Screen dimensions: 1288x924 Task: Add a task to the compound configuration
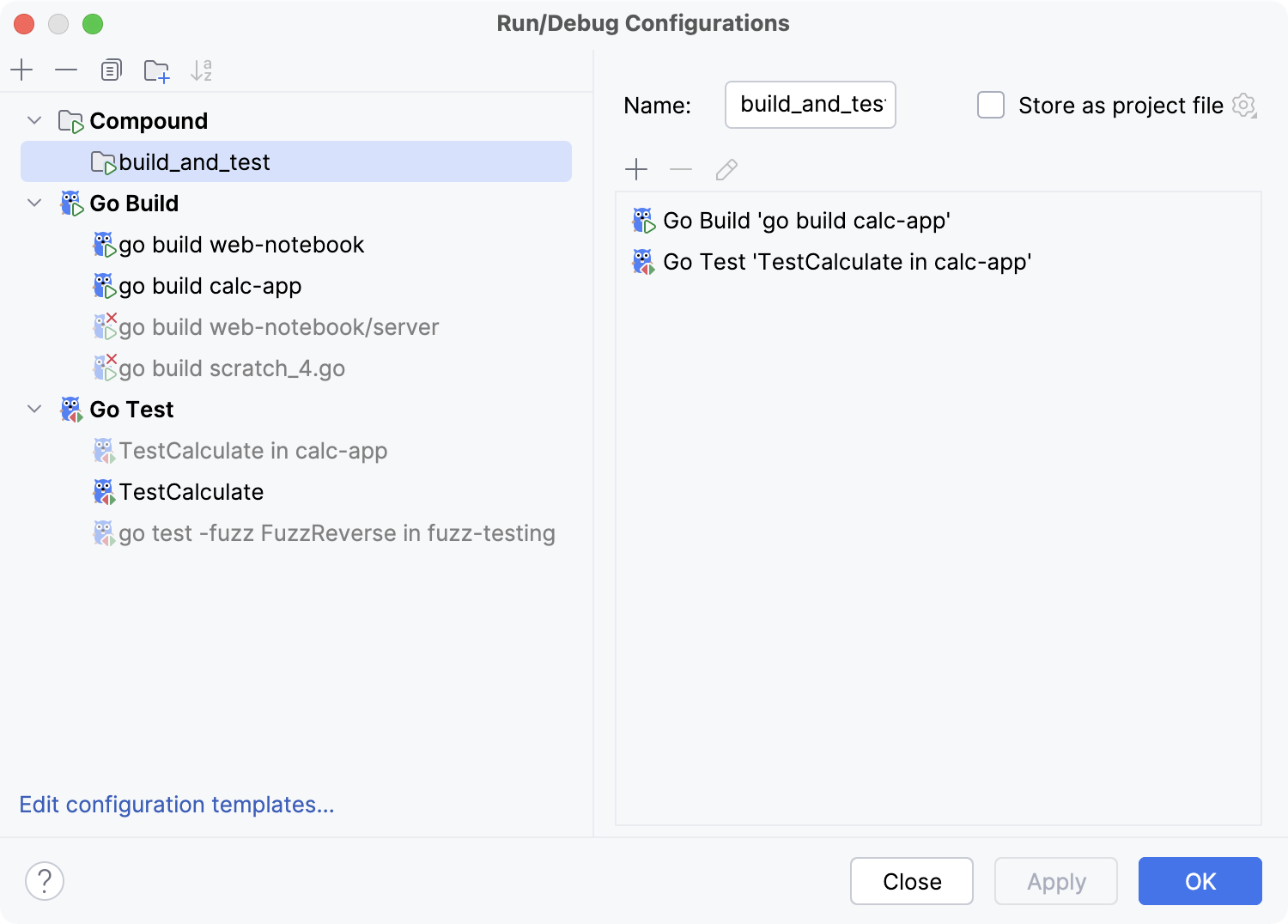coord(636,169)
